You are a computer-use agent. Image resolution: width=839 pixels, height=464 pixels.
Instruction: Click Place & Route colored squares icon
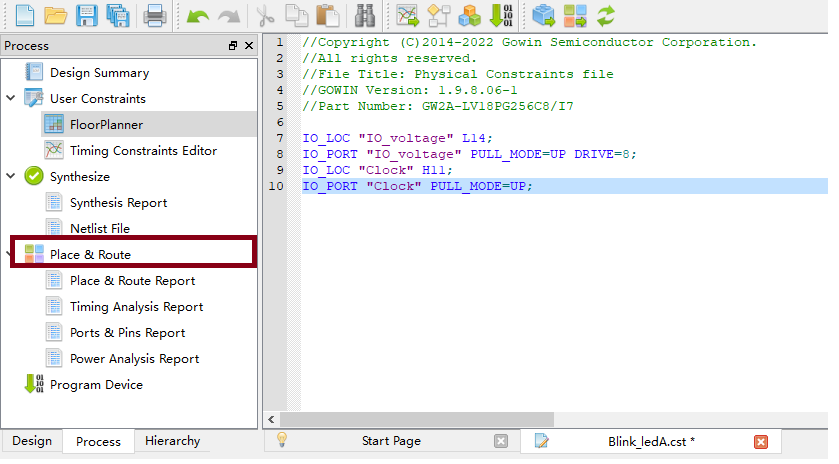34,254
